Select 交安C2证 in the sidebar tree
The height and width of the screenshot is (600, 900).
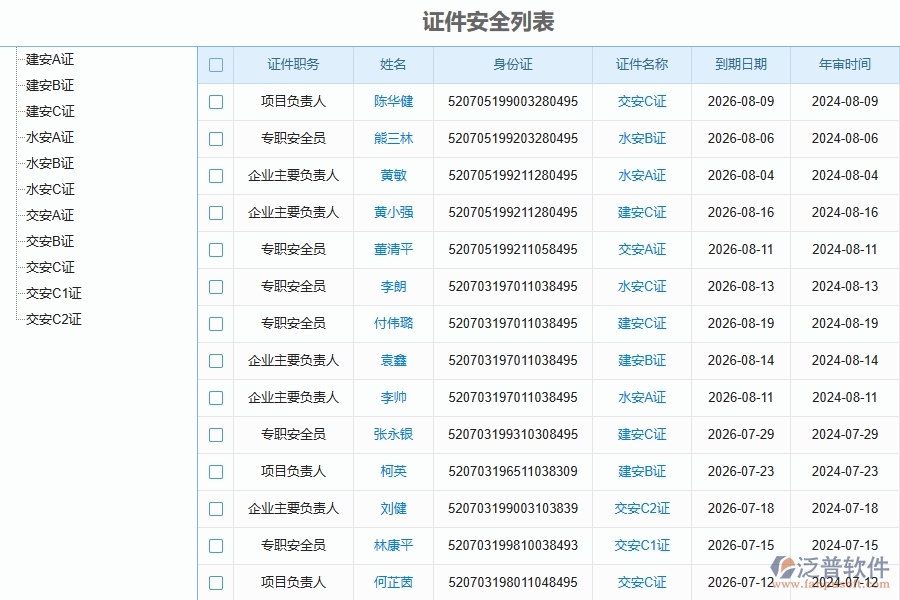click(x=51, y=319)
